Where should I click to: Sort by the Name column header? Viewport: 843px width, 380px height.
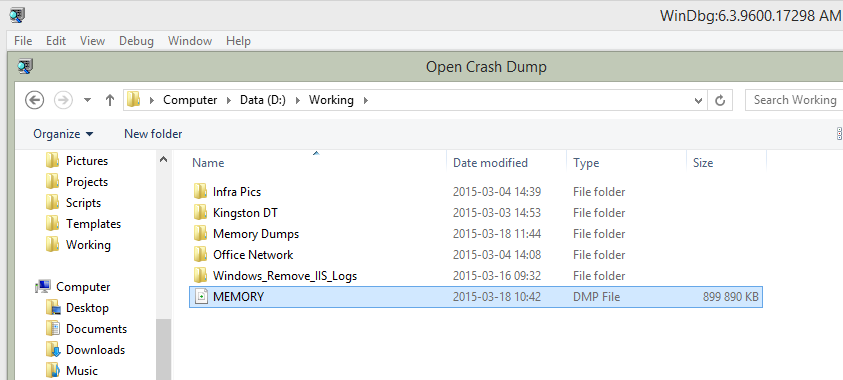208,163
